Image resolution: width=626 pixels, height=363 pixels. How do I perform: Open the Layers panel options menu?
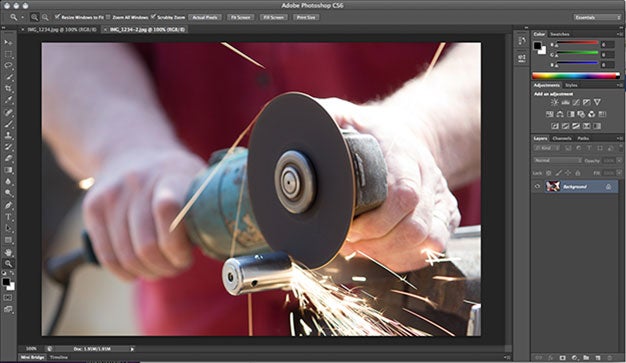[x=619, y=138]
